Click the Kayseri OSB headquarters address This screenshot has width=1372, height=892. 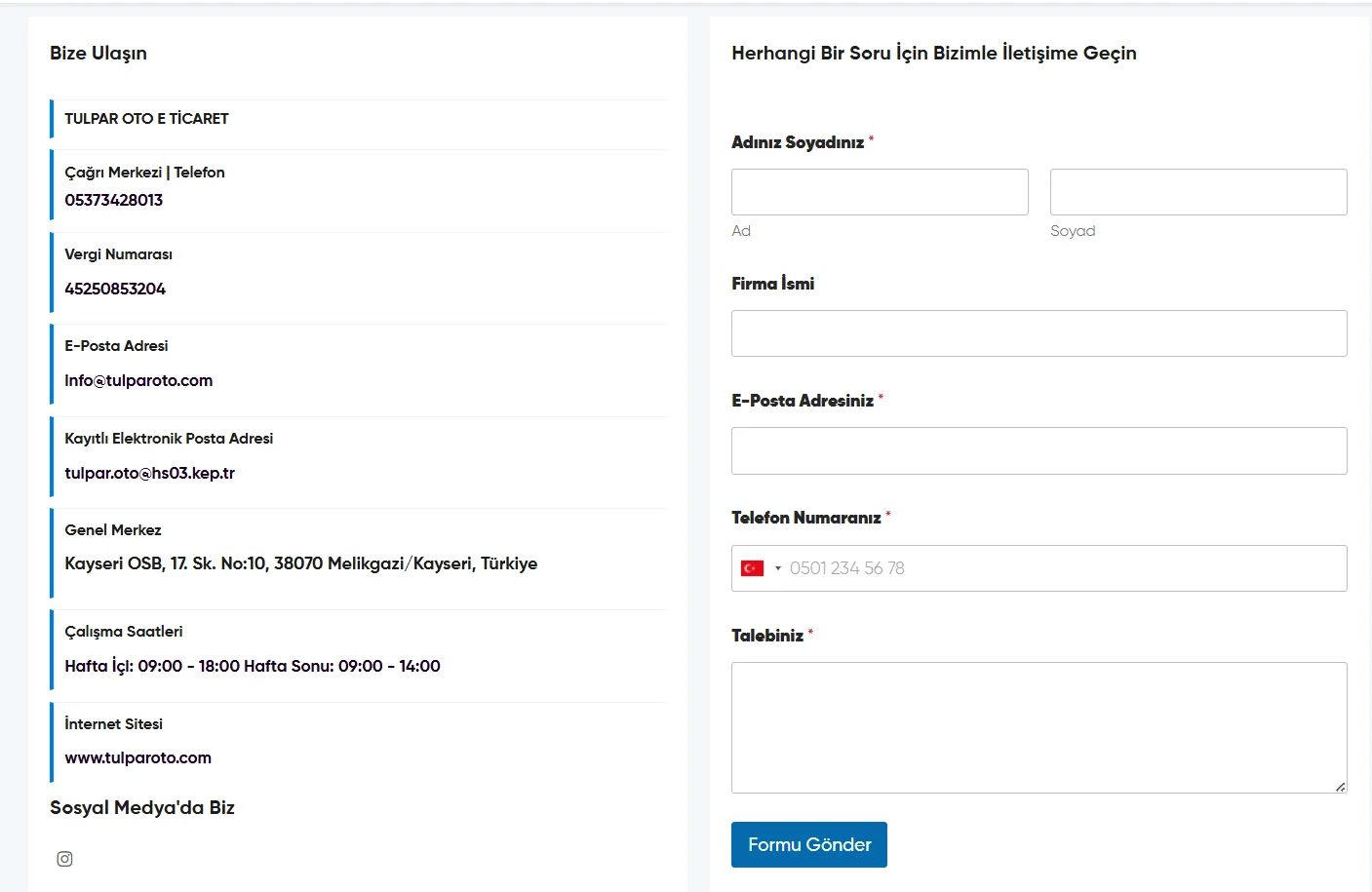pyautogui.click(x=300, y=563)
